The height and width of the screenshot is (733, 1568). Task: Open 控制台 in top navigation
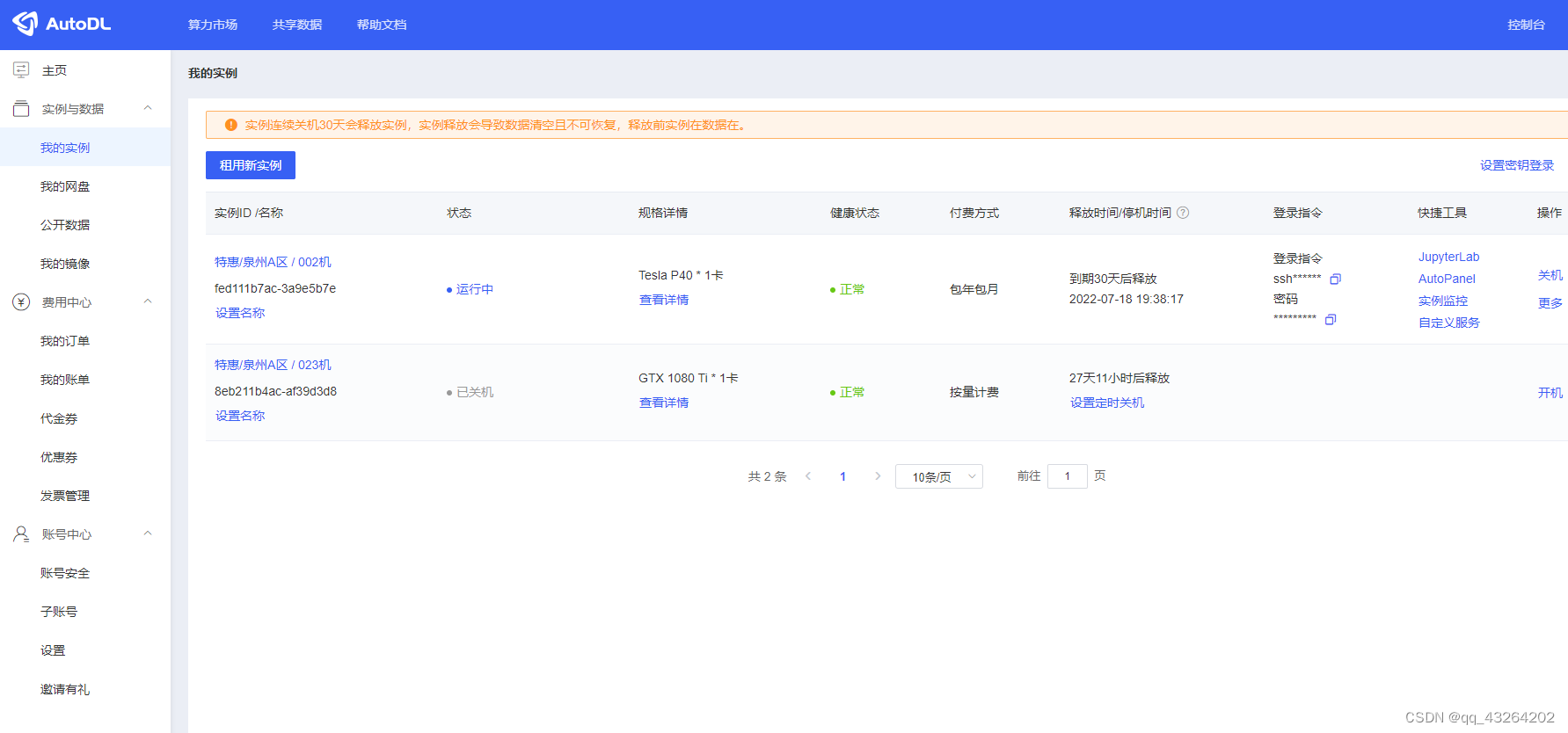(1526, 25)
